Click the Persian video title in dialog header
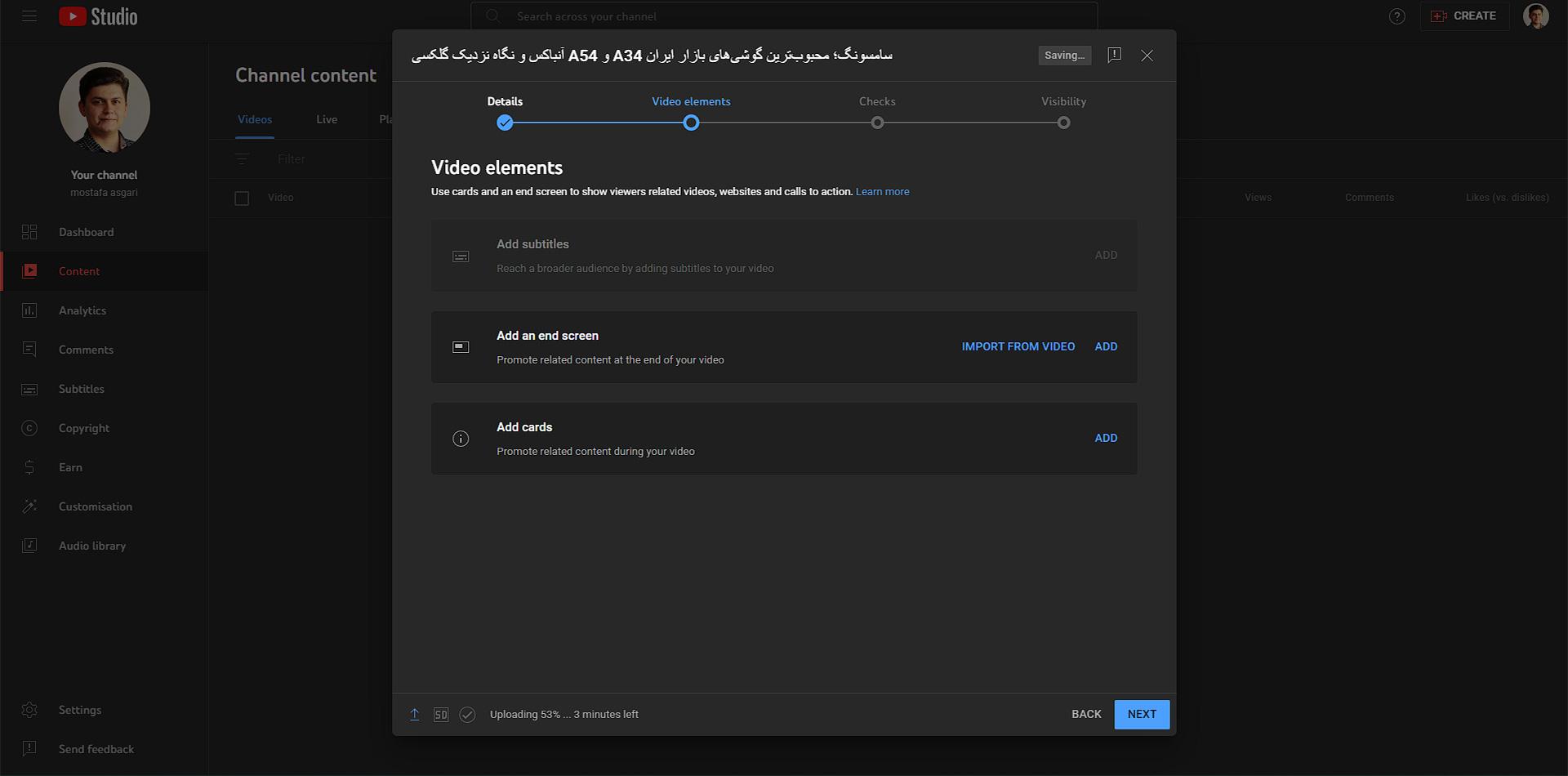 pyautogui.click(x=652, y=56)
